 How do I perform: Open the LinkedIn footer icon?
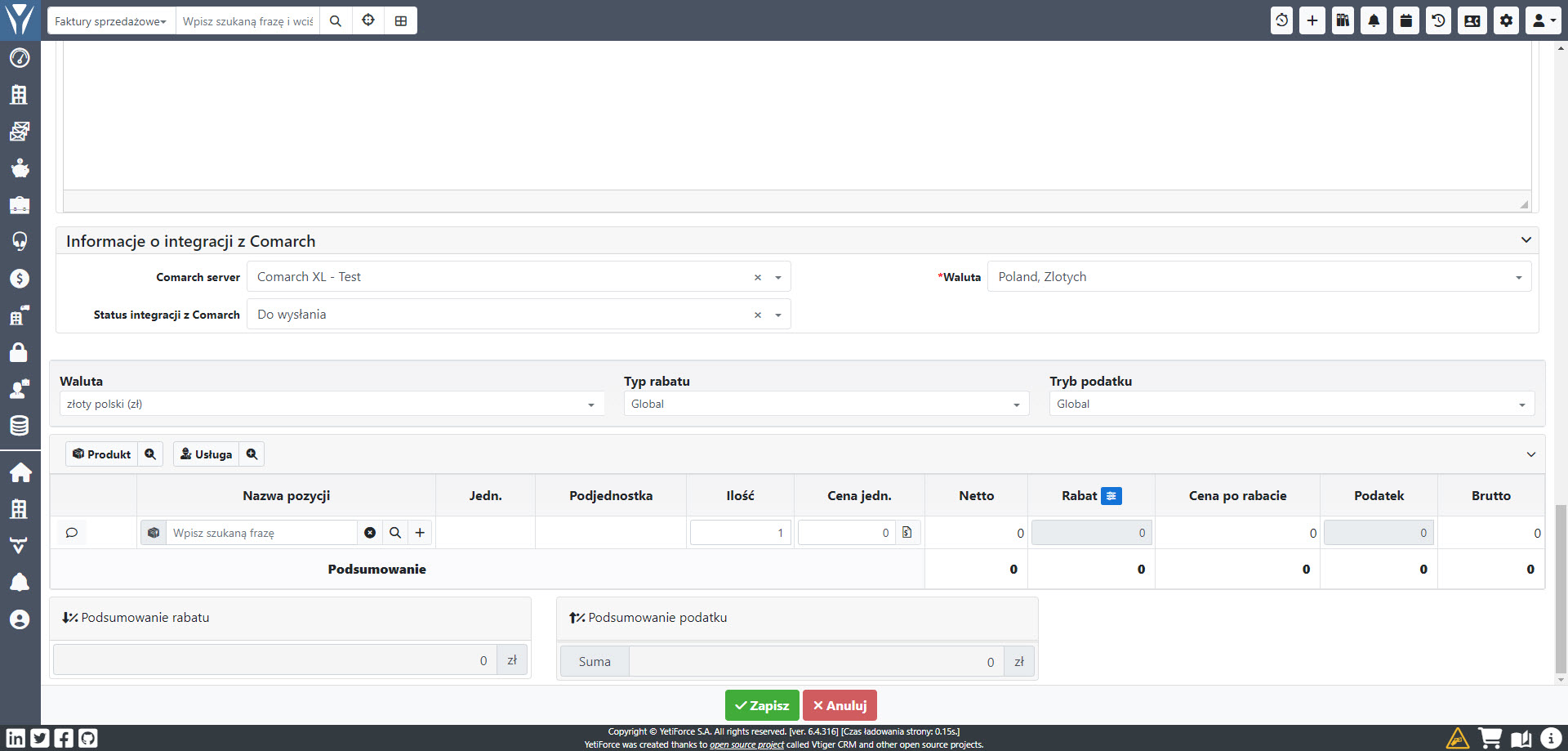pyautogui.click(x=16, y=738)
